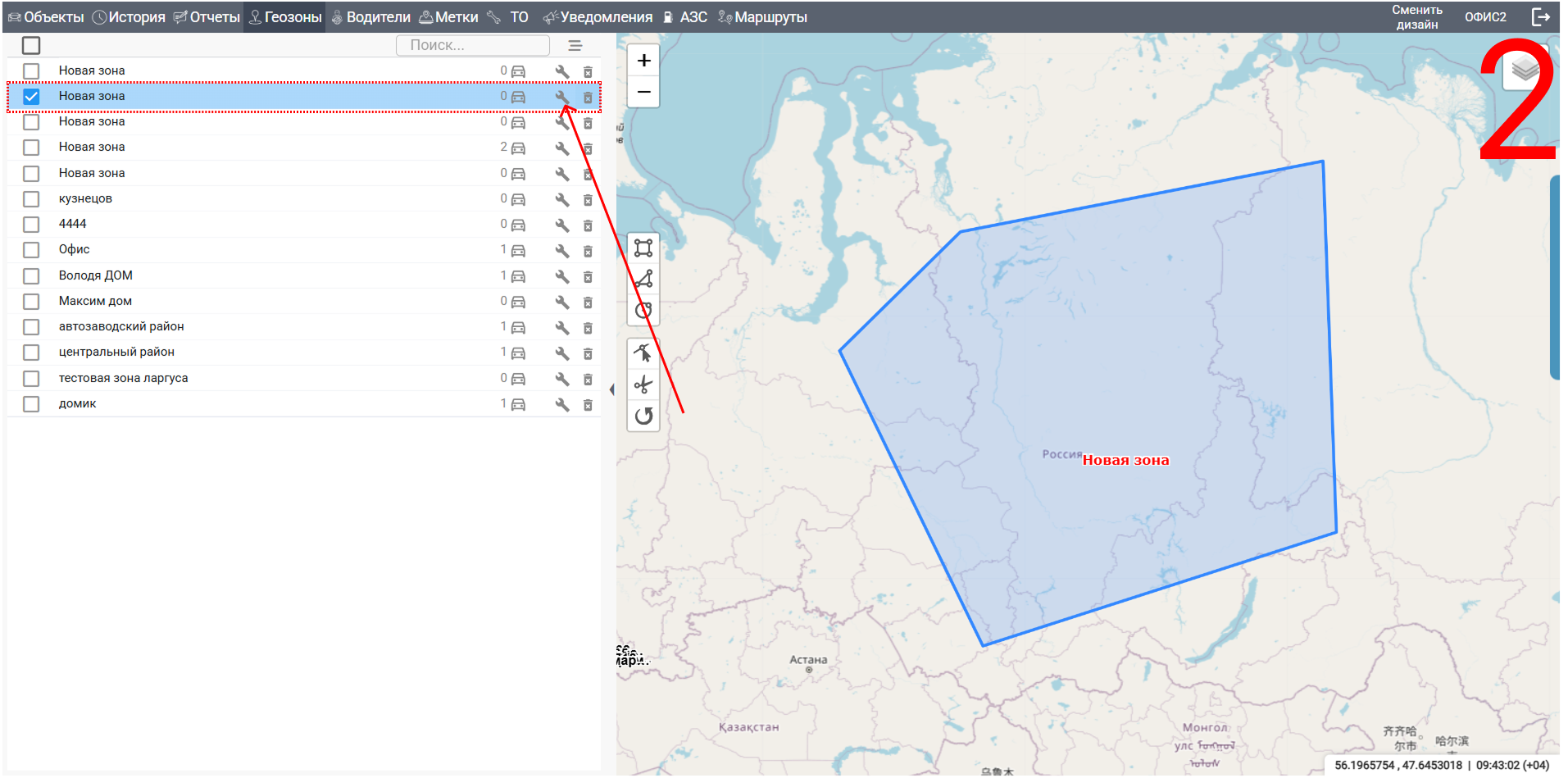Delete the Офис geozone with trash icon

(588, 251)
